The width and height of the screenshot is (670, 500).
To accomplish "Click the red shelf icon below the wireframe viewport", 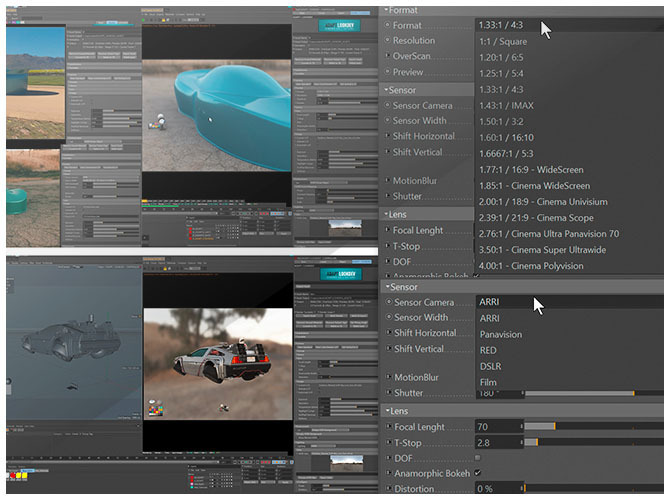I will pos(13,475).
